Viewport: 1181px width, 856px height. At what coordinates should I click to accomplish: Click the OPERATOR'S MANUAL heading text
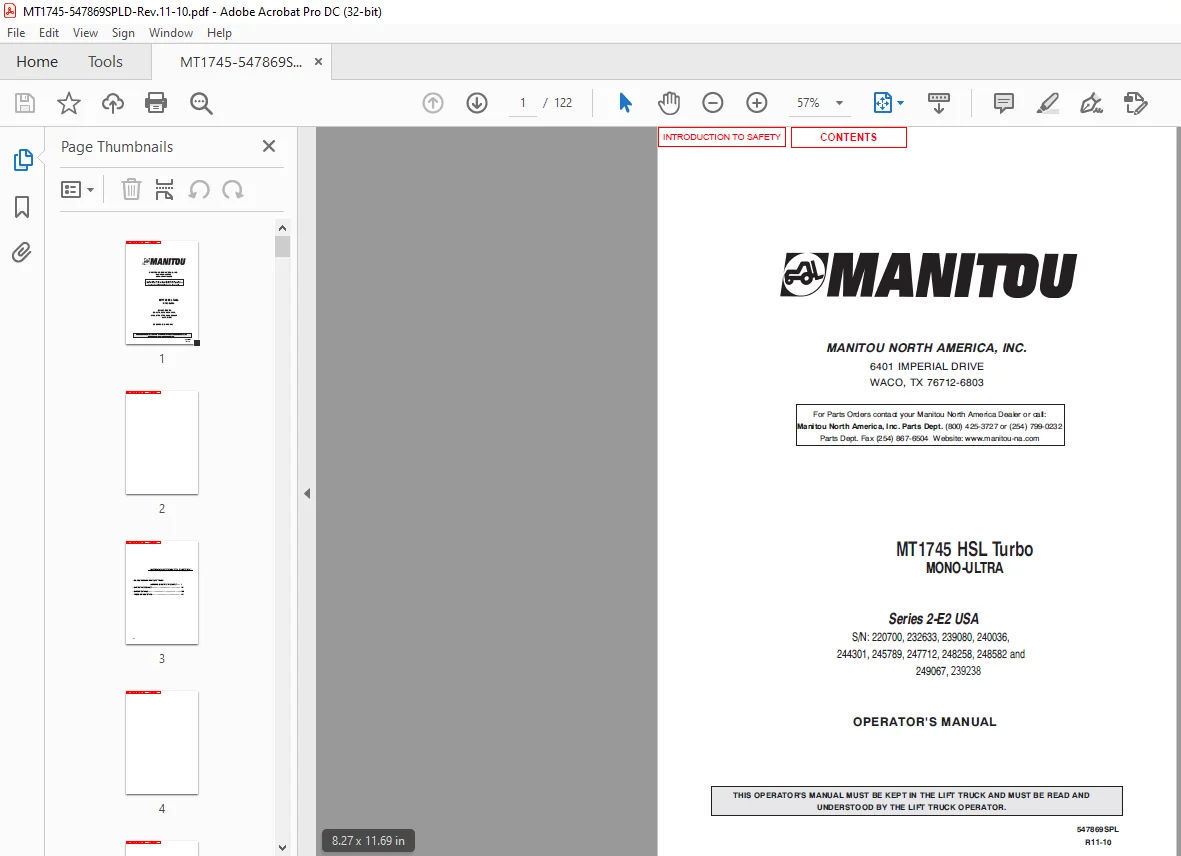pos(924,721)
